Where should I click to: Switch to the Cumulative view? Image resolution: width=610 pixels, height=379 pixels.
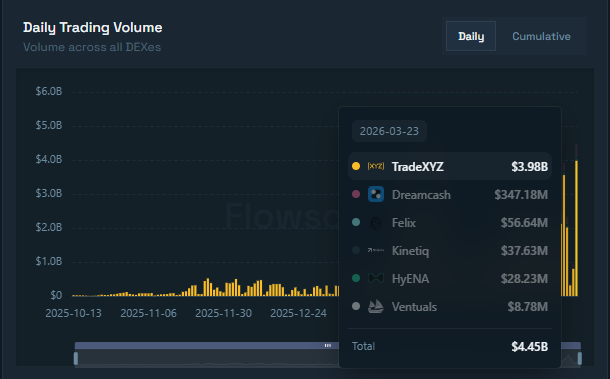tap(541, 36)
